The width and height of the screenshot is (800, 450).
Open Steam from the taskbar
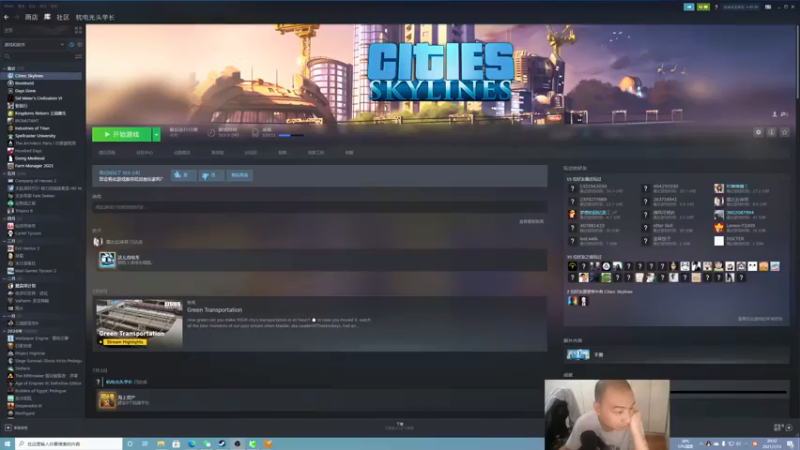coord(222,444)
